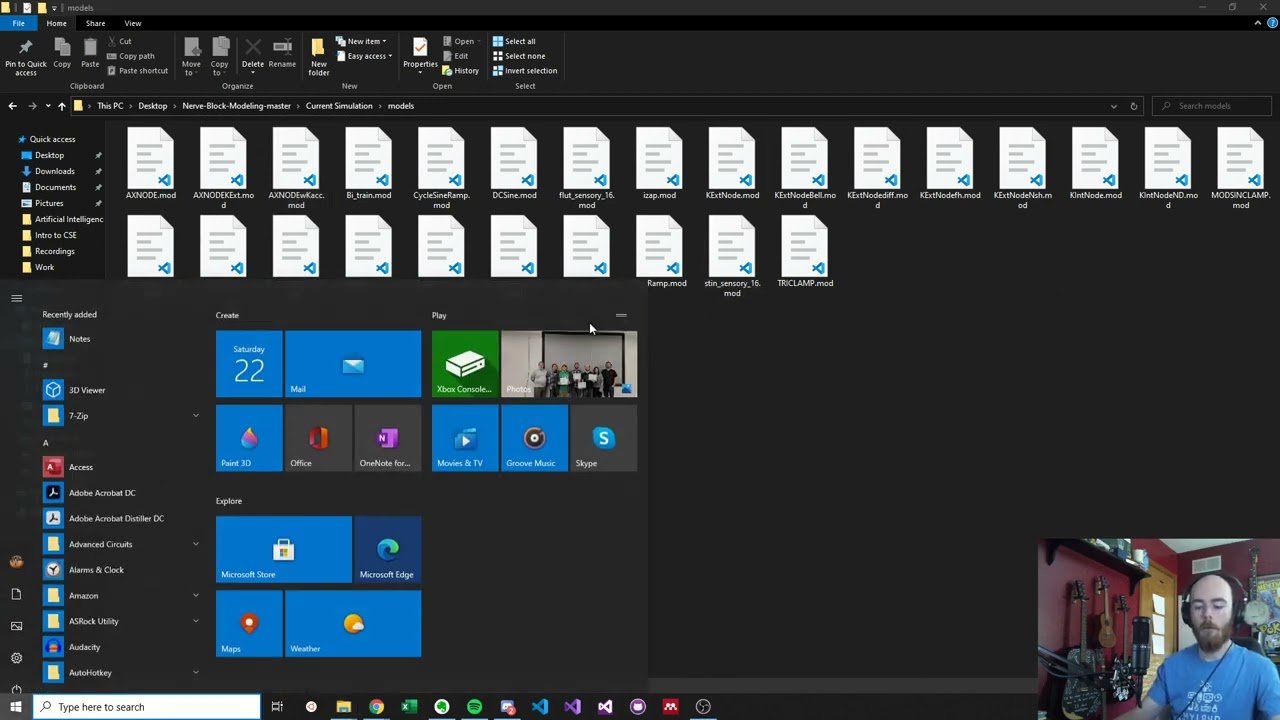The width and height of the screenshot is (1280, 720).
Task: Launch Skype tile
Action: point(603,438)
